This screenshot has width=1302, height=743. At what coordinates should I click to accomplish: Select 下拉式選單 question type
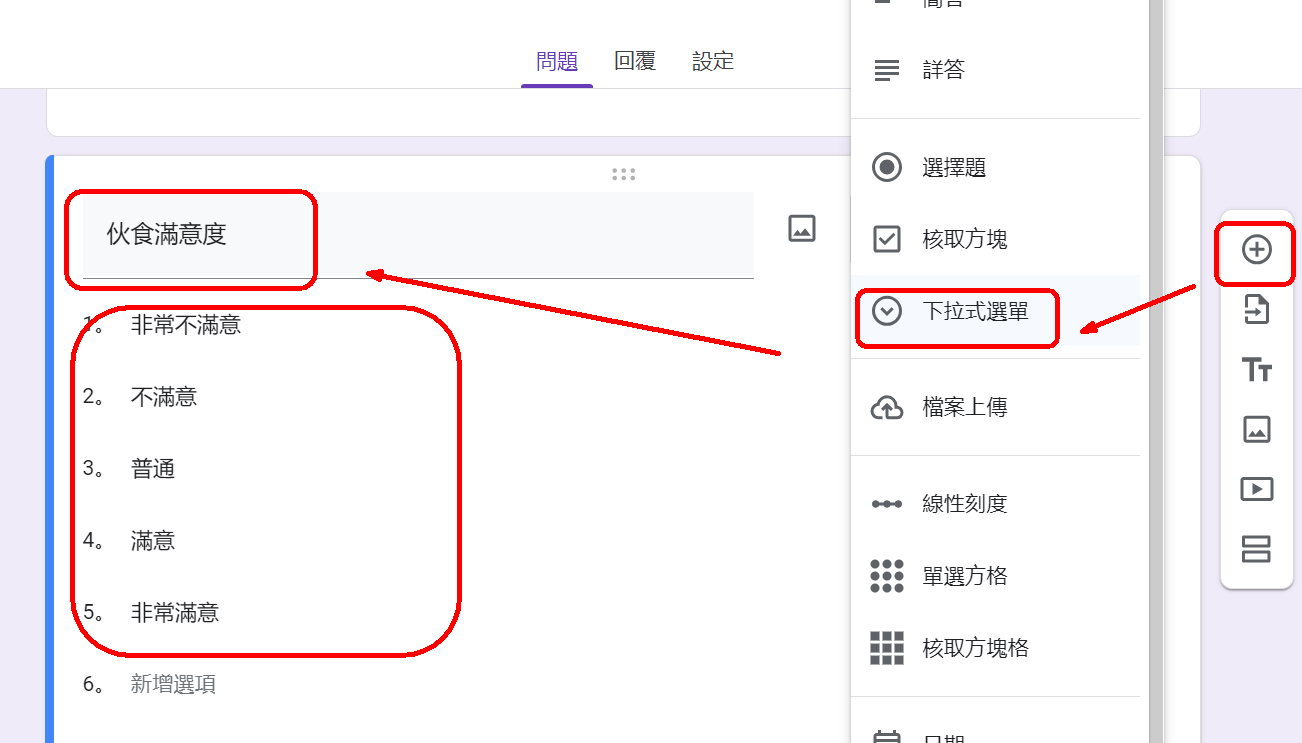974,311
